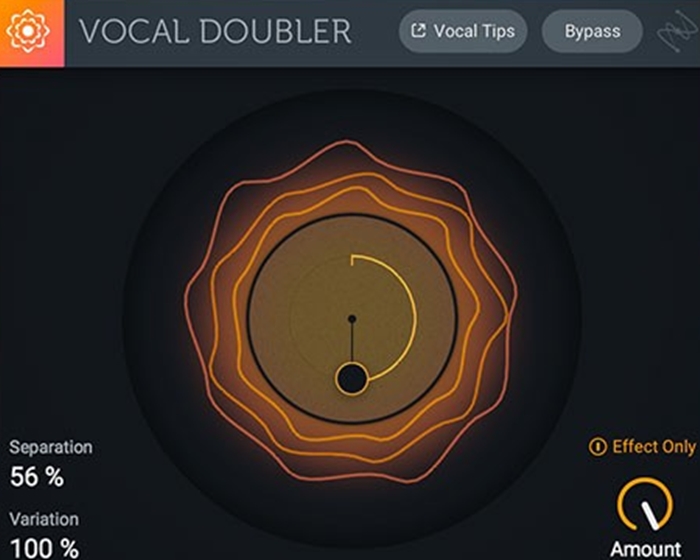This screenshot has width=700, height=560.
Task: Click the Vocal Doubler title text
Action: click(215, 31)
